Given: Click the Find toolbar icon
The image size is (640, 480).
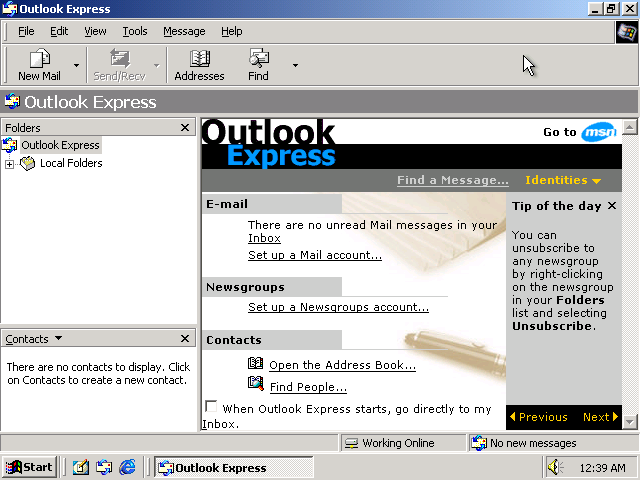Looking at the screenshot, I should click(259, 58).
